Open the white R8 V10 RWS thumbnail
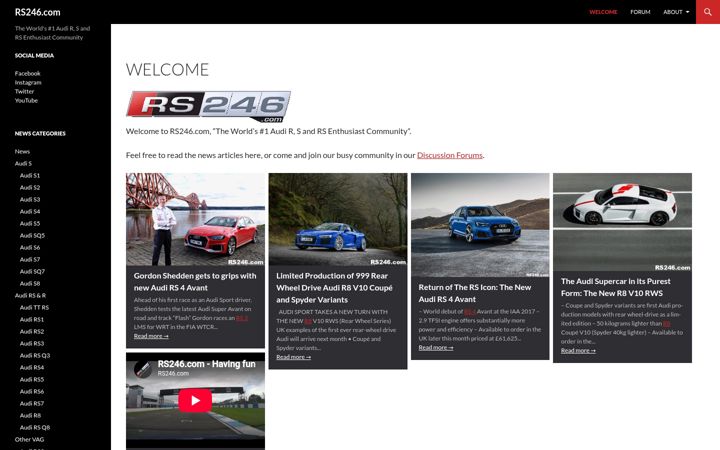 pyautogui.click(x=622, y=222)
